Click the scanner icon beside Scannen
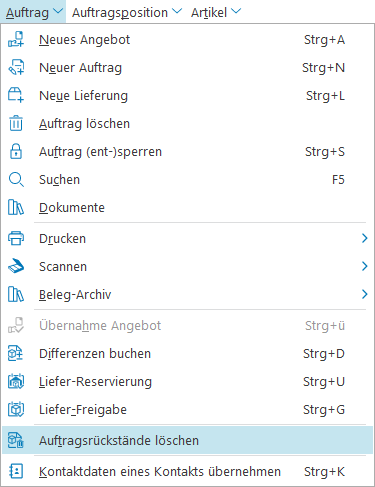 [x=16, y=266]
